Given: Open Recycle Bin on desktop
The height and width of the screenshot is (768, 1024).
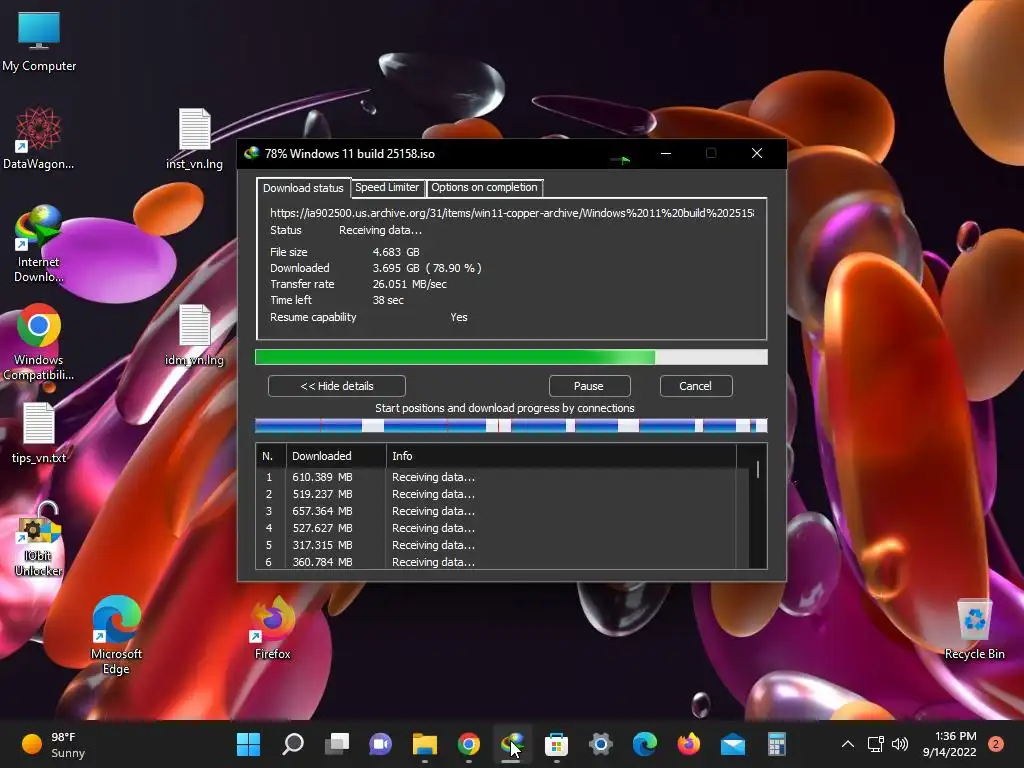Looking at the screenshot, I should [974, 628].
